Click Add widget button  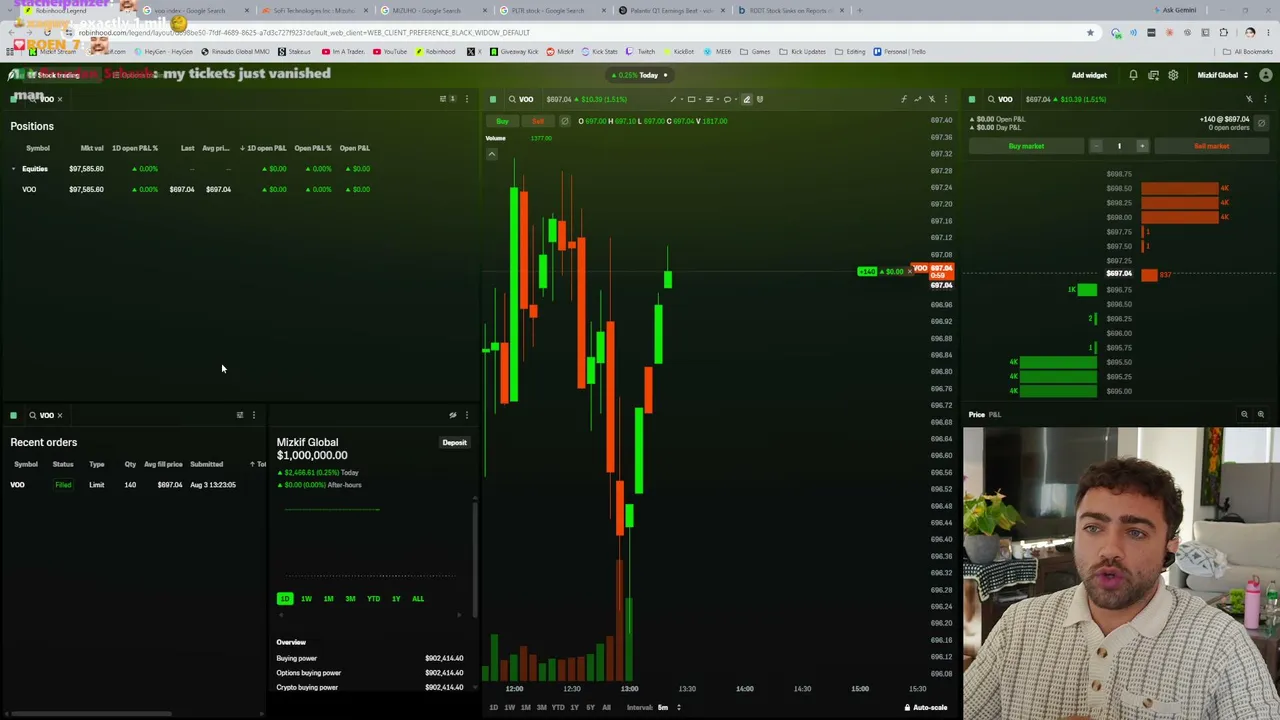pyautogui.click(x=1089, y=75)
